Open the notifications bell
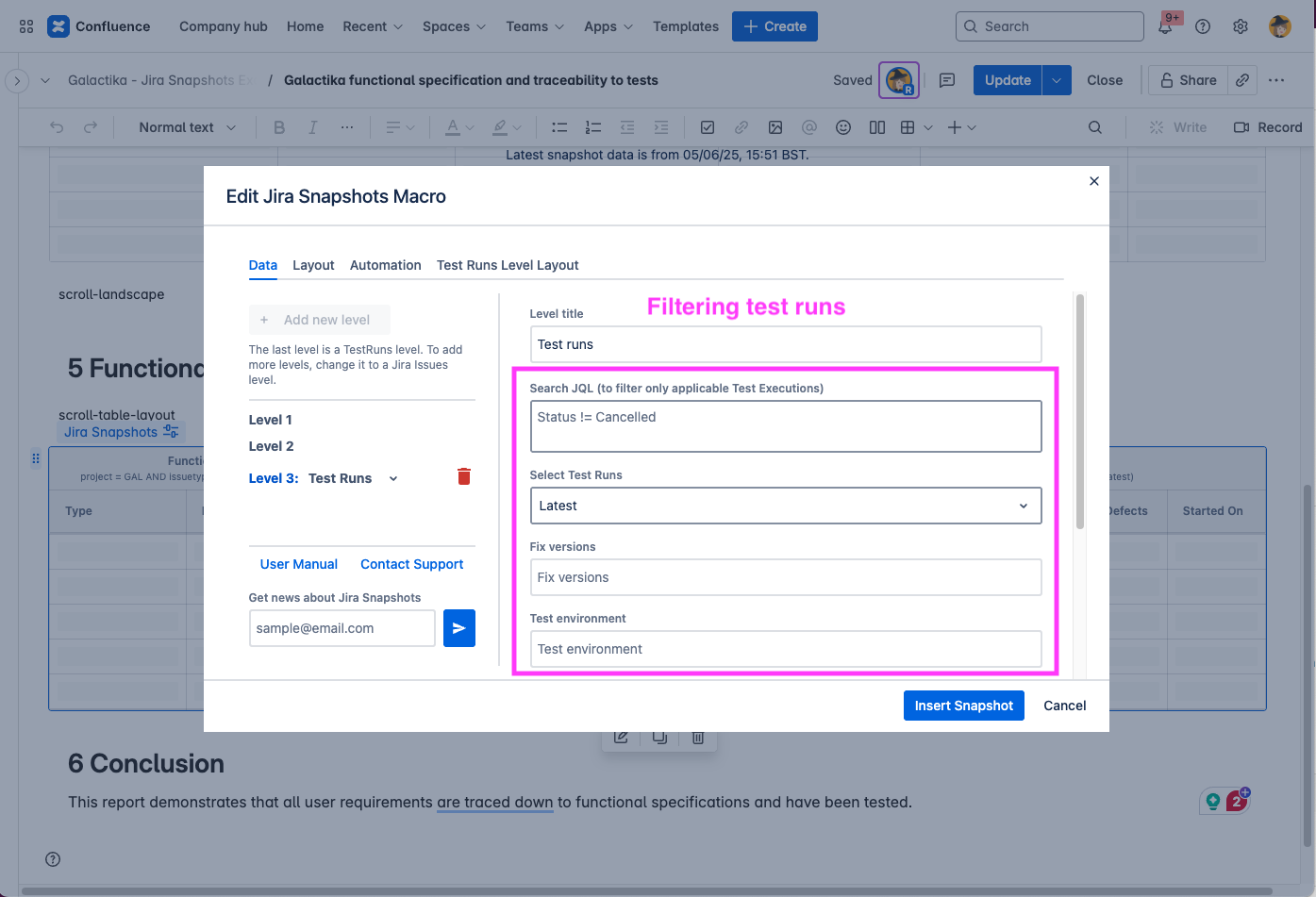Screen dimensions: 1316x897 [x=1165, y=26]
